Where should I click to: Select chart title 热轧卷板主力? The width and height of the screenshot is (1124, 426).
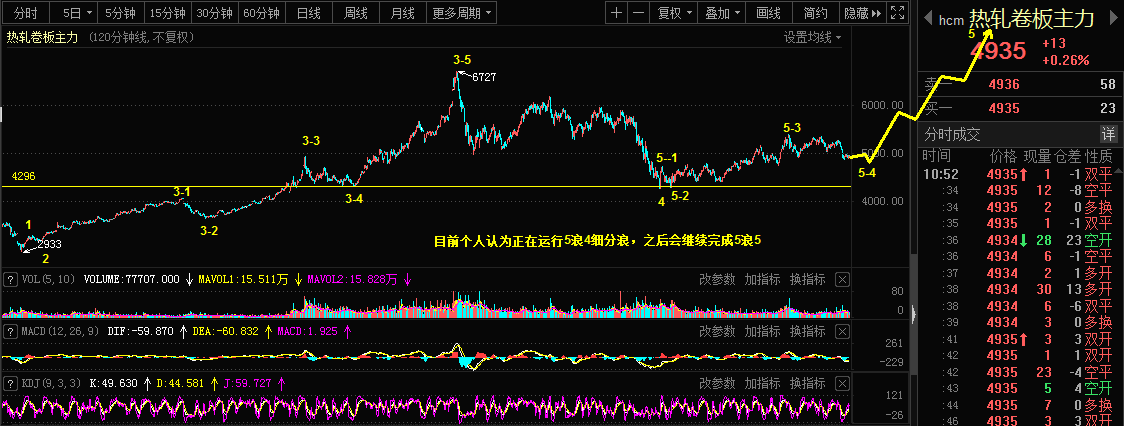(x=43, y=37)
